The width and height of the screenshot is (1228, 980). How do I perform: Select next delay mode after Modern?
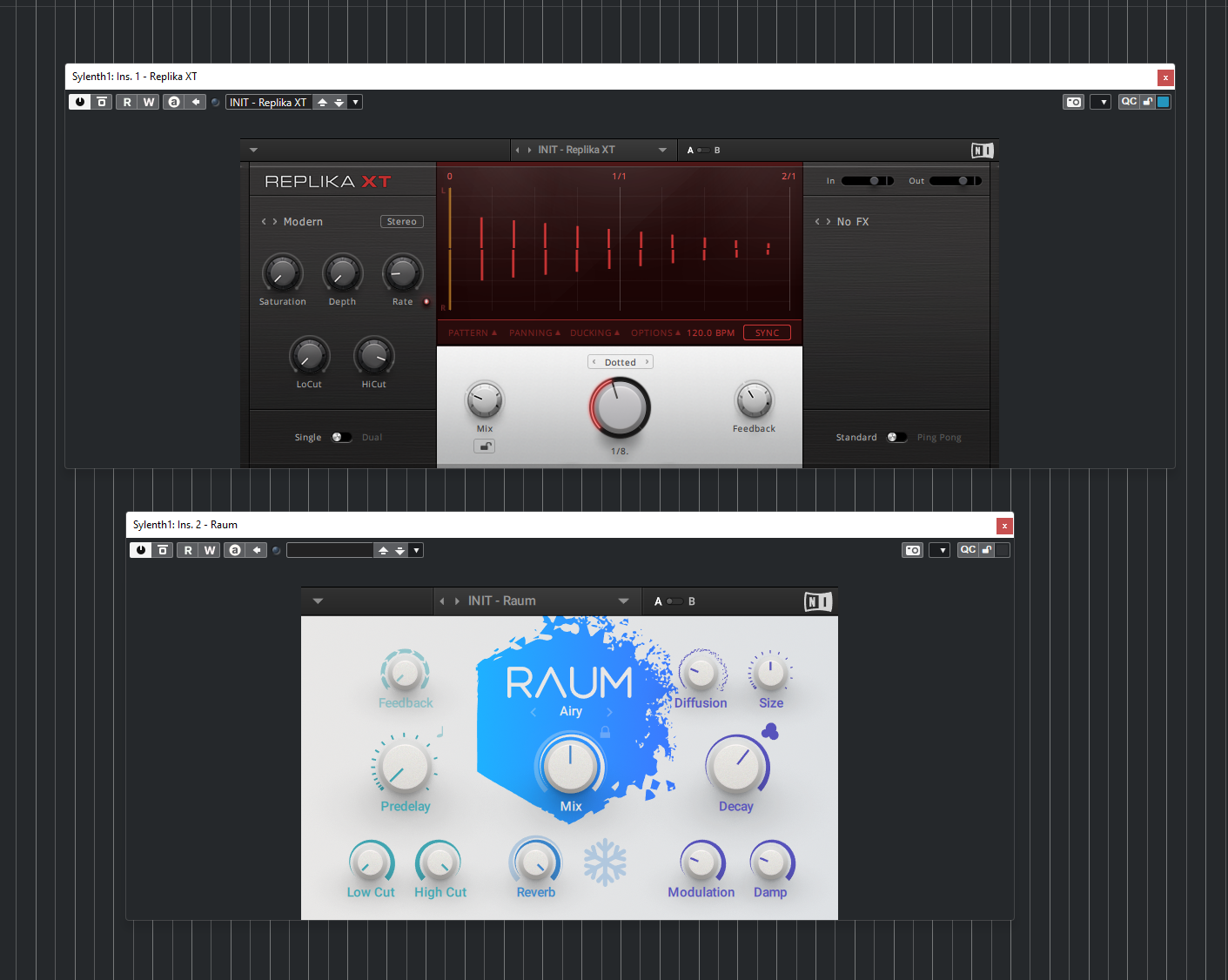pyautogui.click(x=275, y=222)
